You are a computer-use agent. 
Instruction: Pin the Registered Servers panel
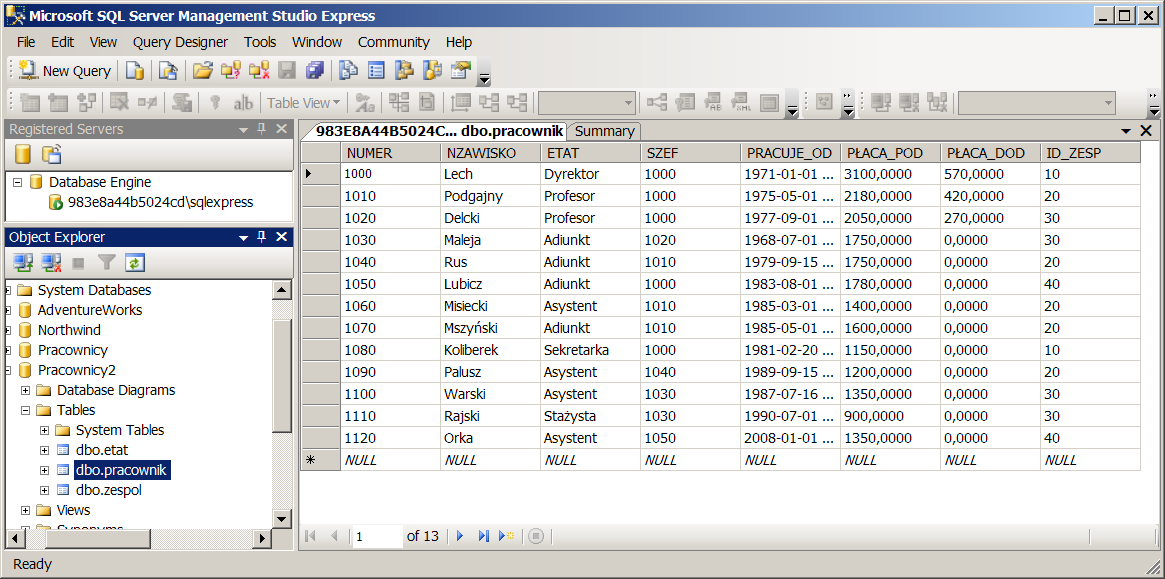(262, 129)
